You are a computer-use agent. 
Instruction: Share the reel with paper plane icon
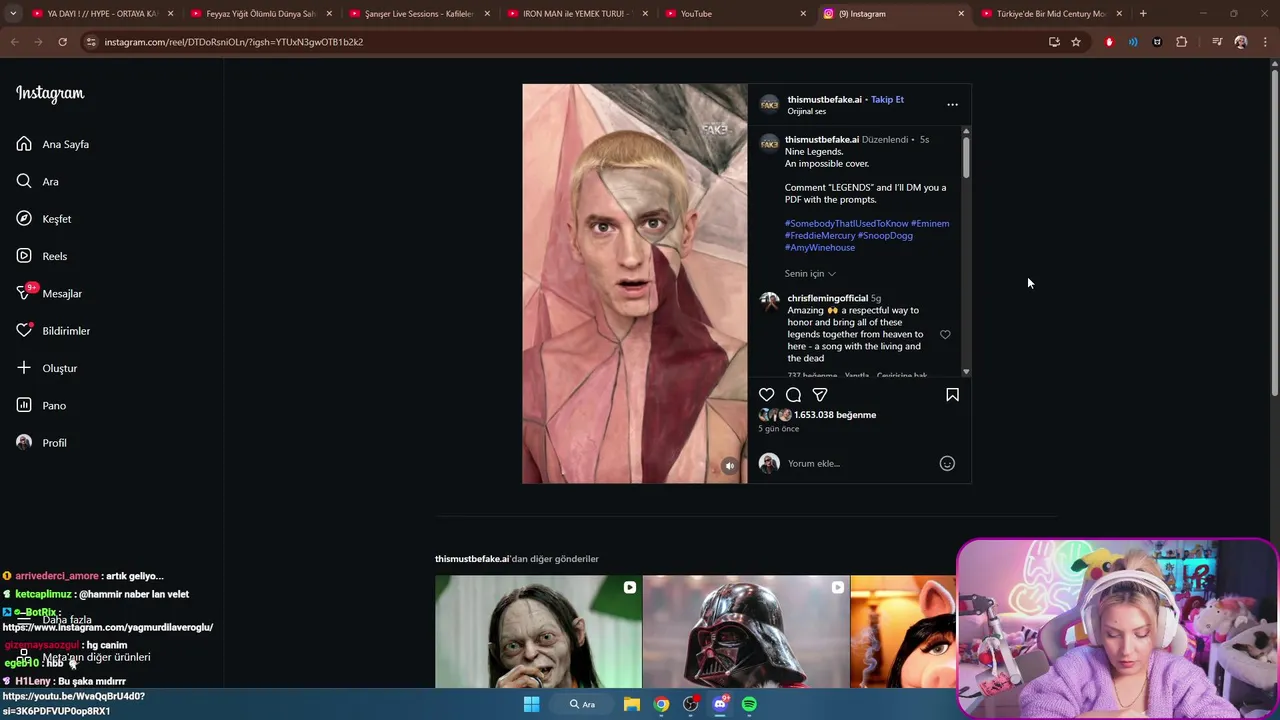[820, 395]
